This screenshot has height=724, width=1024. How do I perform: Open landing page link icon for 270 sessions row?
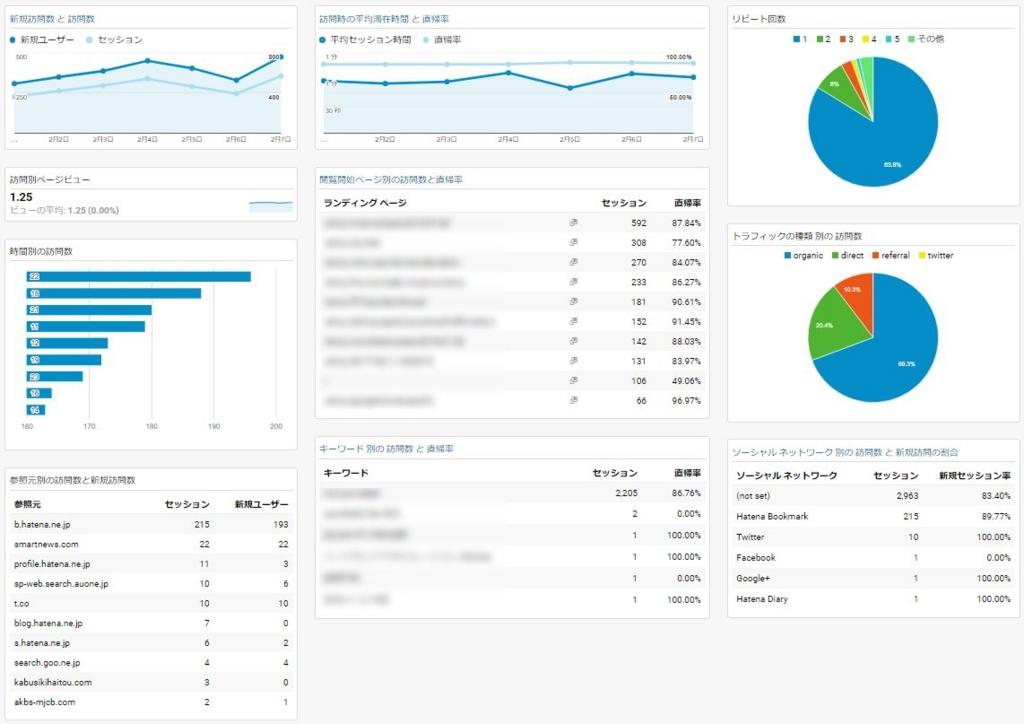pyautogui.click(x=573, y=262)
